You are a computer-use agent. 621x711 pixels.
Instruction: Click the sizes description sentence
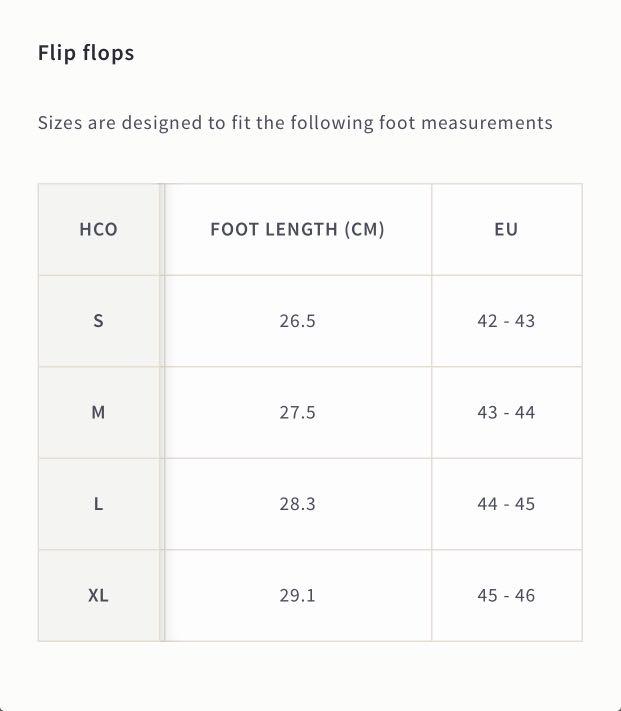295,123
